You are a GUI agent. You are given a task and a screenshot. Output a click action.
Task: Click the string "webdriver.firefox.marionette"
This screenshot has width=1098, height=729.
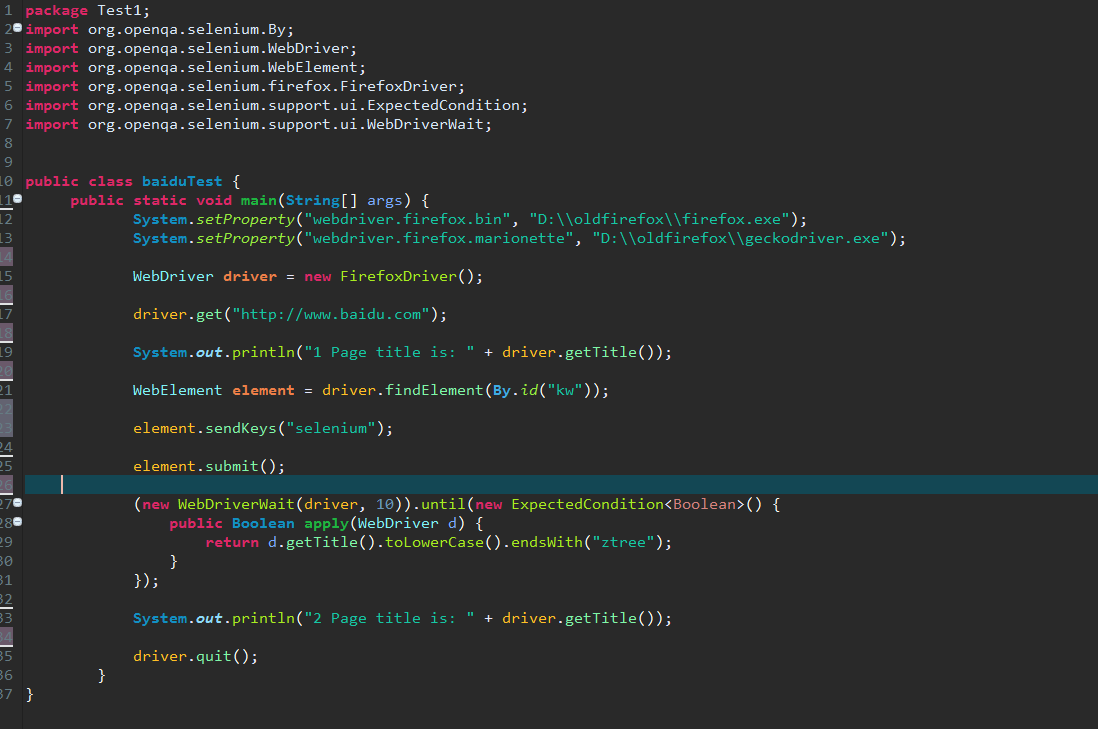[439, 238]
